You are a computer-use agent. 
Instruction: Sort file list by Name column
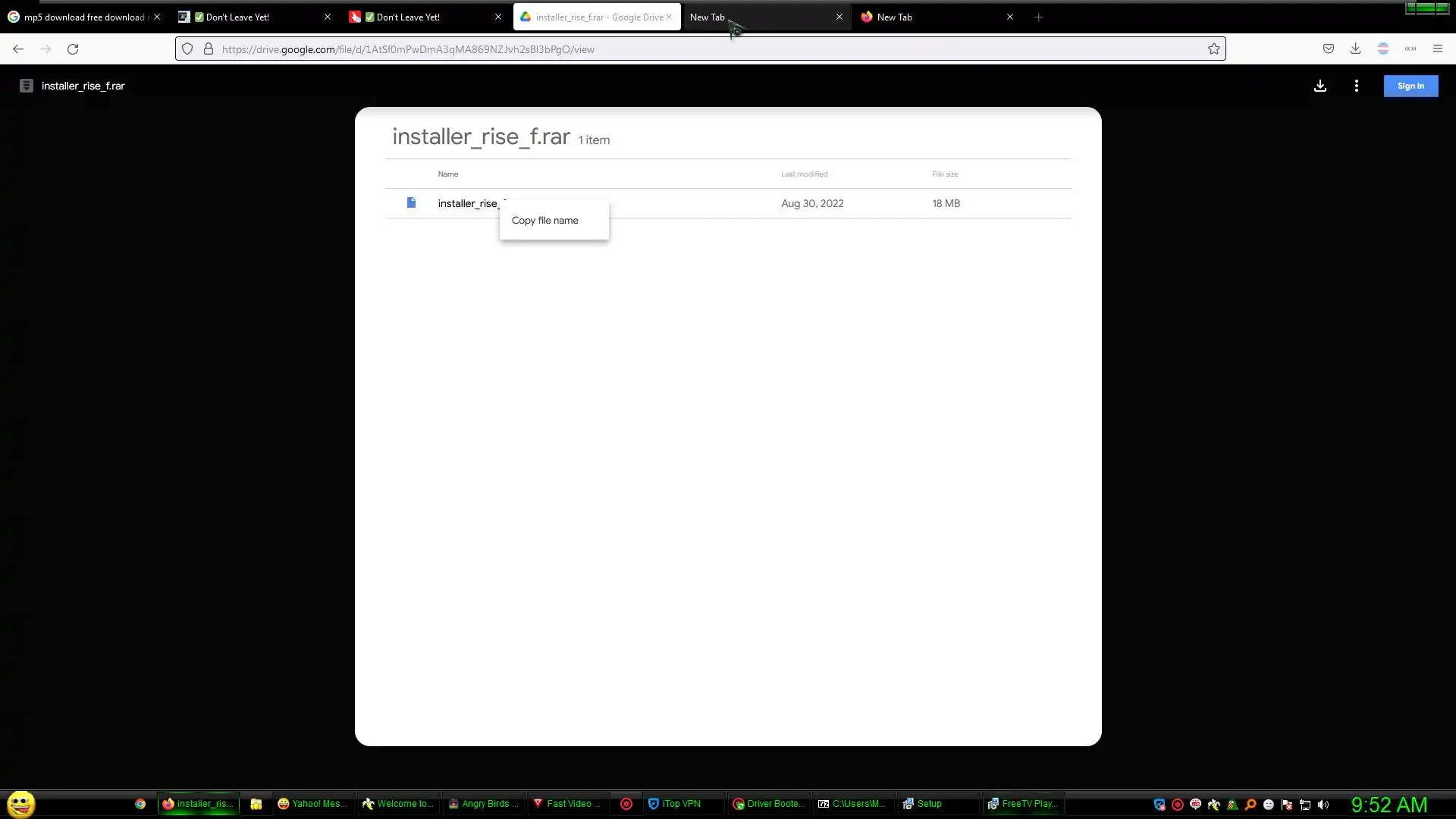[x=447, y=174]
